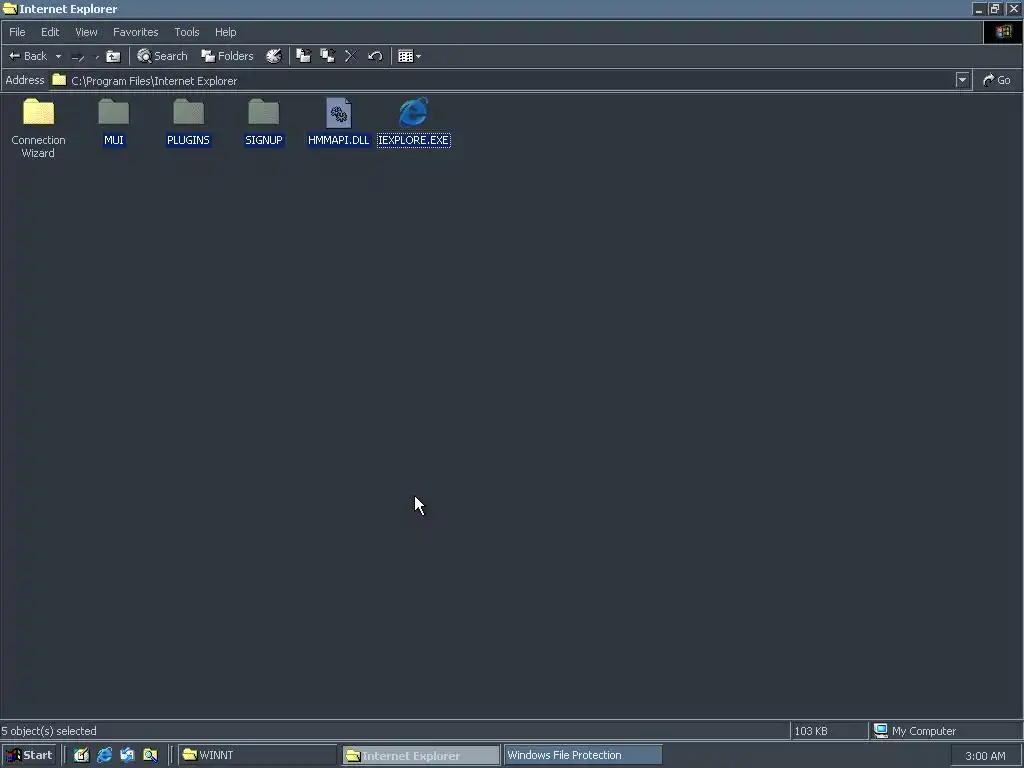This screenshot has width=1024, height=768.
Task: Open the Views dropdown button
Action: tap(409, 56)
